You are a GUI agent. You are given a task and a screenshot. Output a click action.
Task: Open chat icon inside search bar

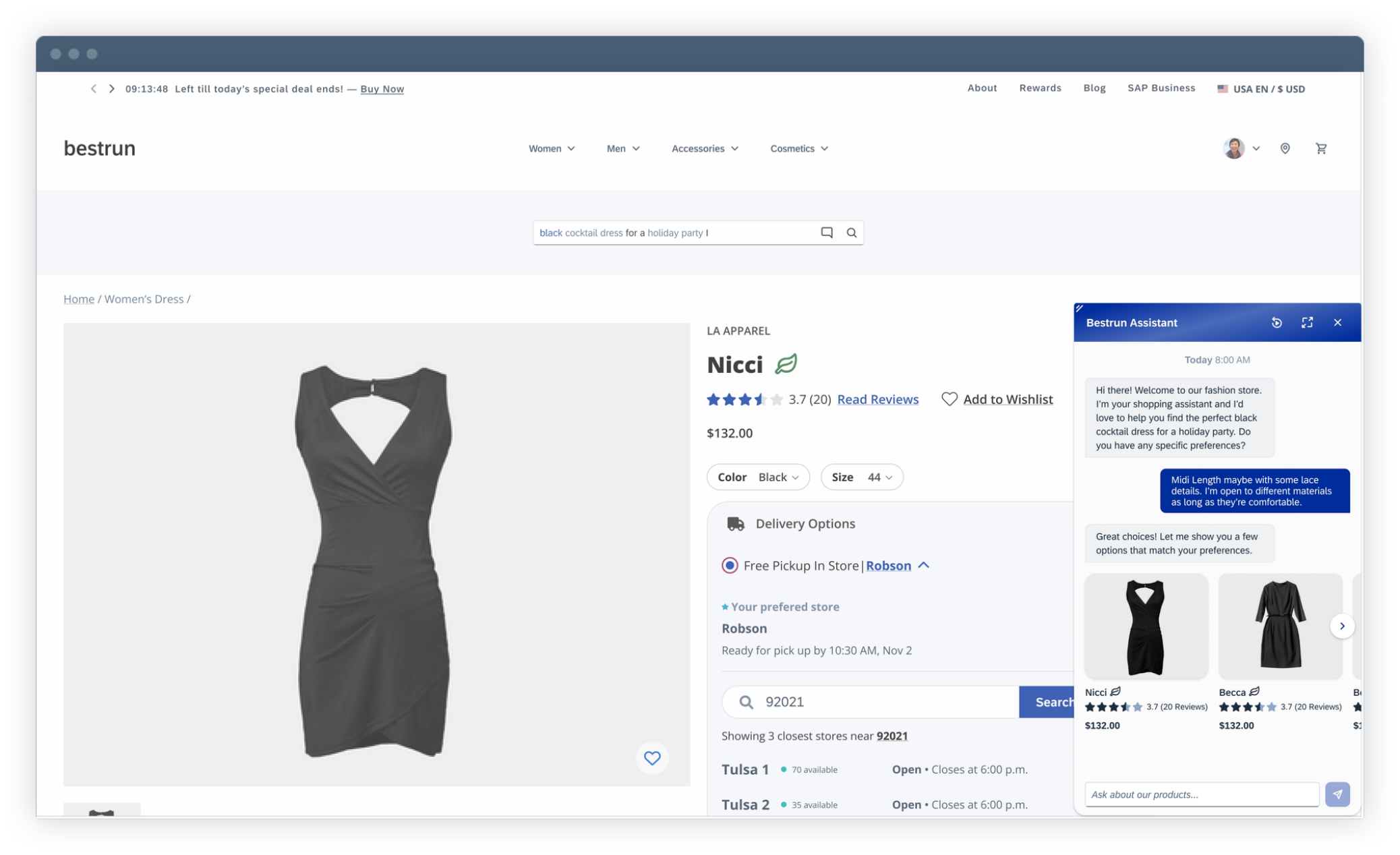tap(827, 233)
